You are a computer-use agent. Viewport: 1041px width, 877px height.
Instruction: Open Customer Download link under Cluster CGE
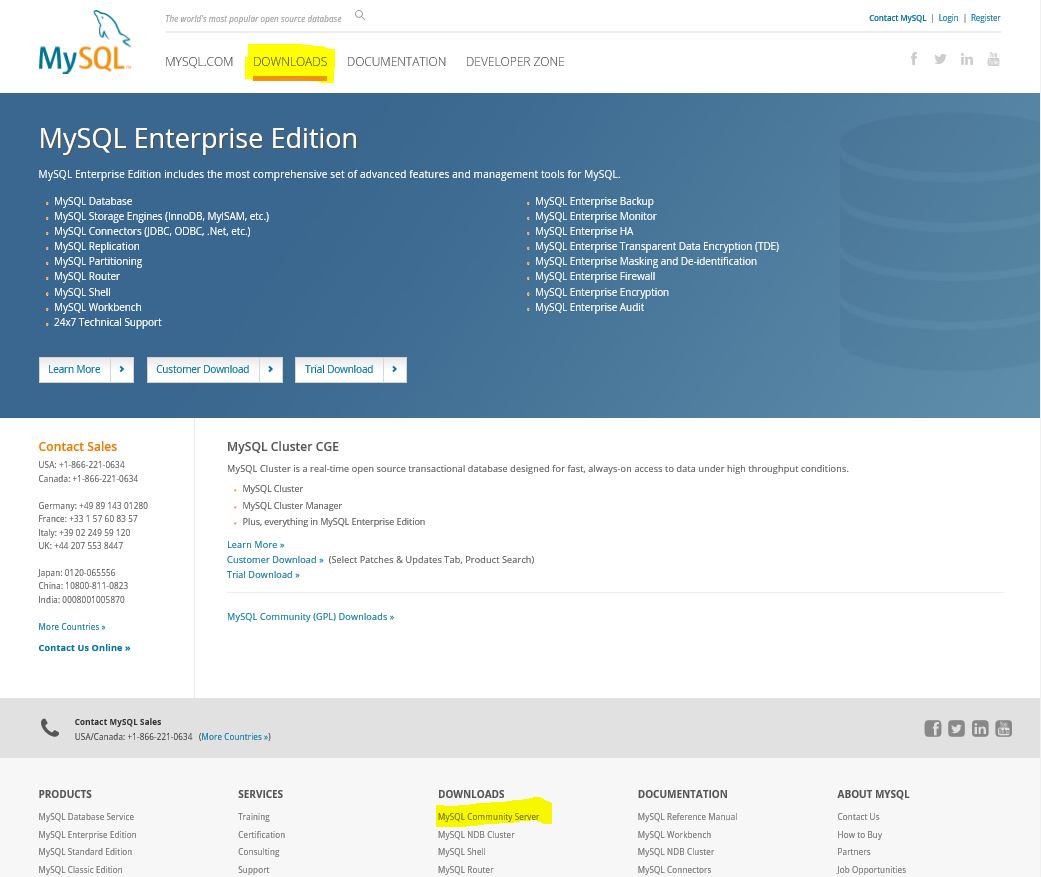(x=275, y=560)
